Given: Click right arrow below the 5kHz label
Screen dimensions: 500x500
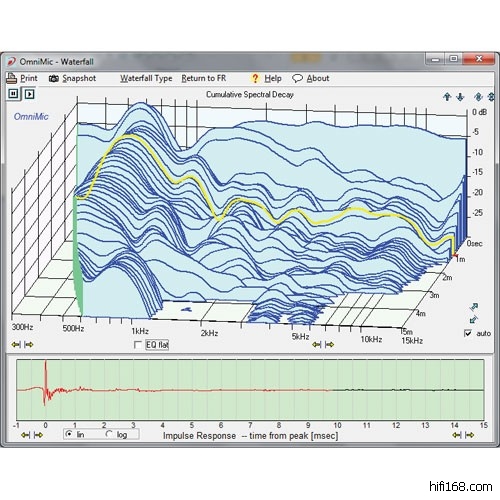Looking at the screenshot, I should coord(329,344).
